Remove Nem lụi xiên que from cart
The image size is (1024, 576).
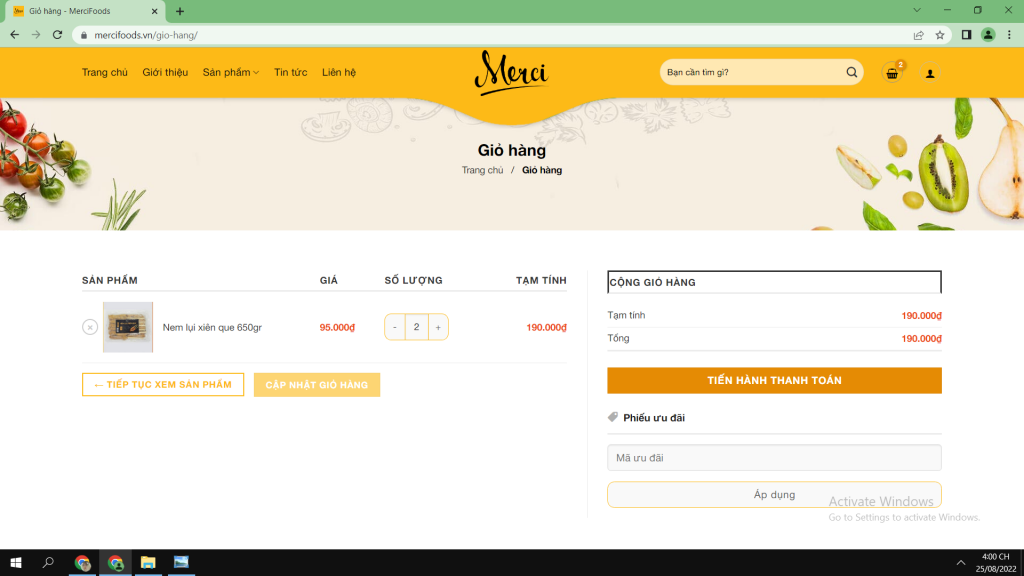pyautogui.click(x=90, y=327)
